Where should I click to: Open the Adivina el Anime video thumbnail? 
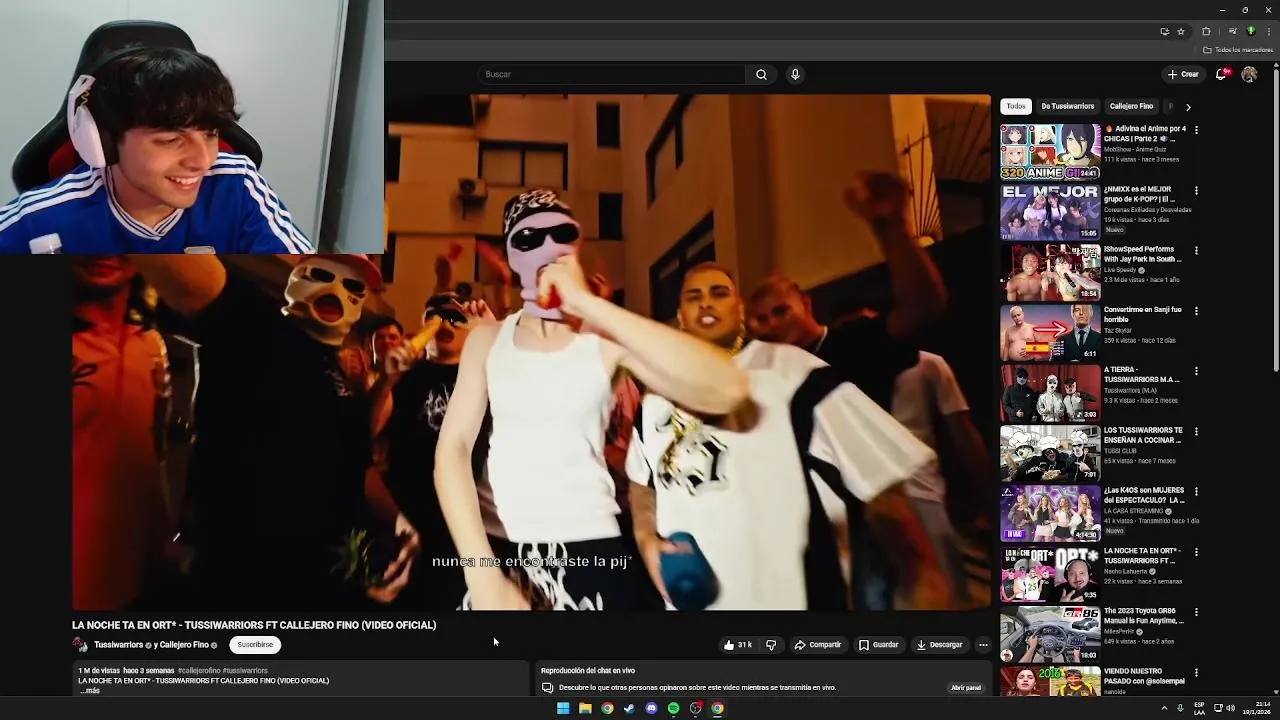click(1050, 152)
